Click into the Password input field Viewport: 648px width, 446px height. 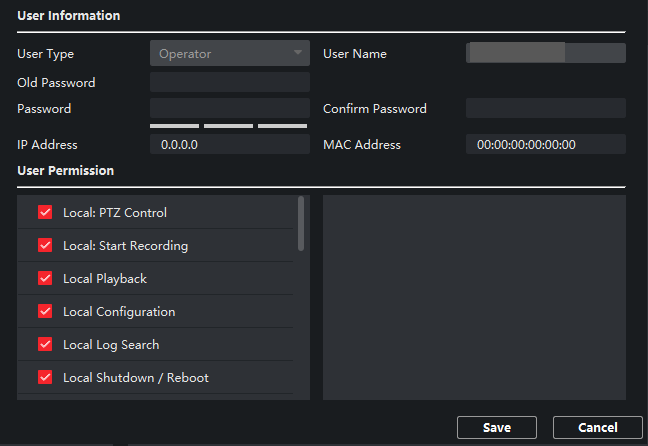[x=230, y=108]
